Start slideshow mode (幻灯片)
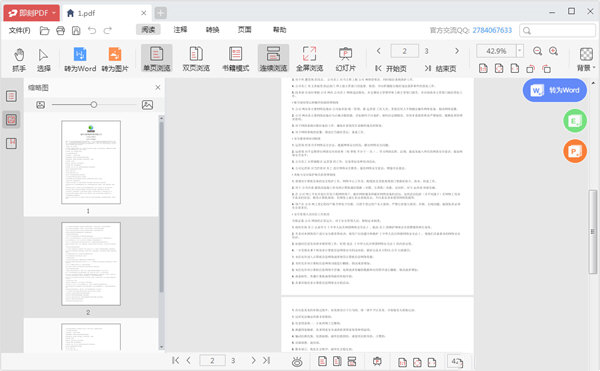The height and width of the screenshot is (371, 600). pyautogui.click(x=345, y=59)
